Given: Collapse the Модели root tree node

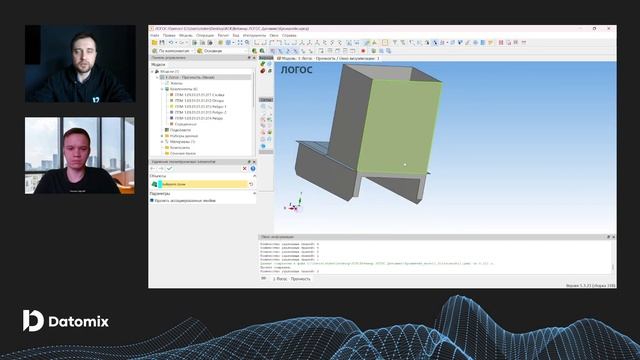Looking at the screenshot, I should 152,71.
